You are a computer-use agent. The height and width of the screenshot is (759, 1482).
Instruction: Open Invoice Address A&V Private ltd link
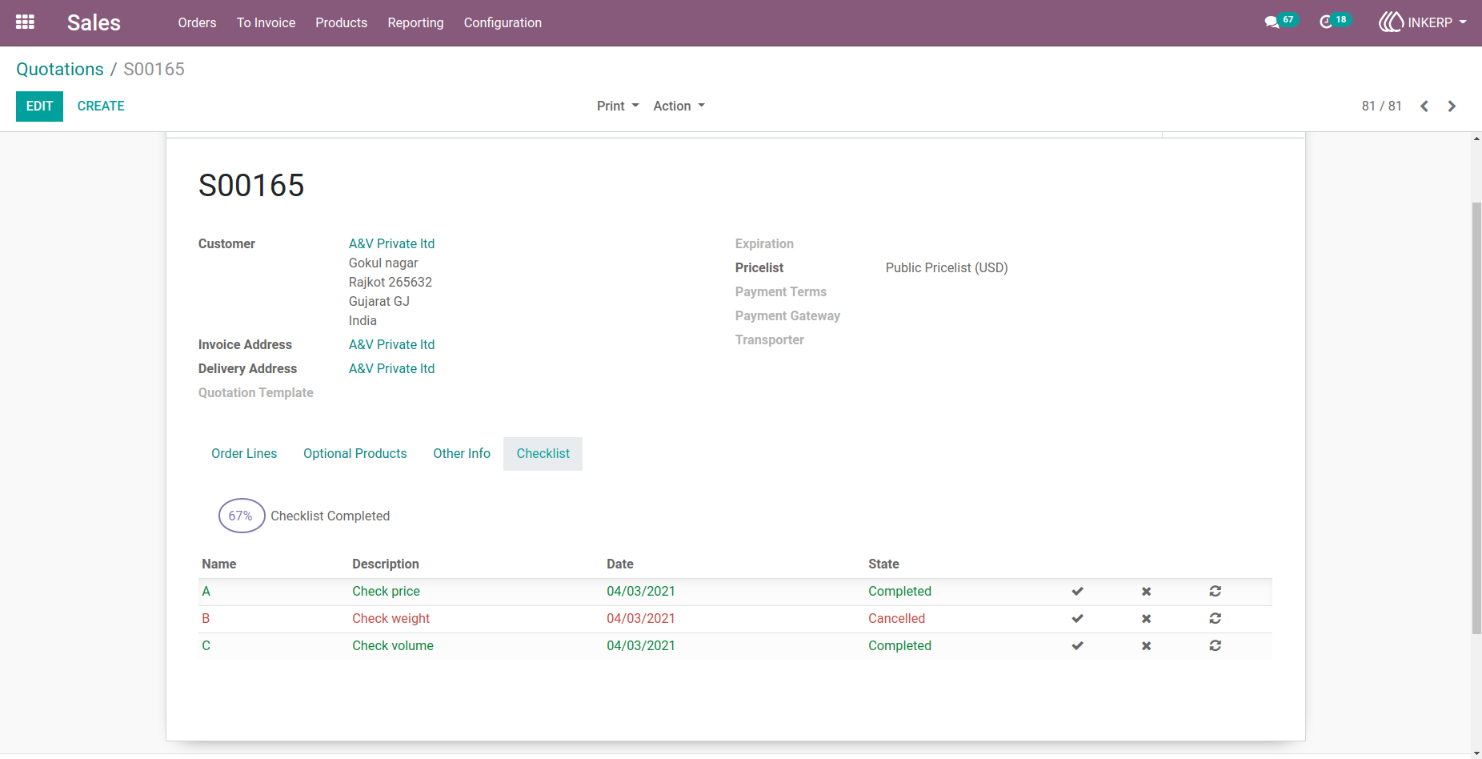click(x=392, y=345)
